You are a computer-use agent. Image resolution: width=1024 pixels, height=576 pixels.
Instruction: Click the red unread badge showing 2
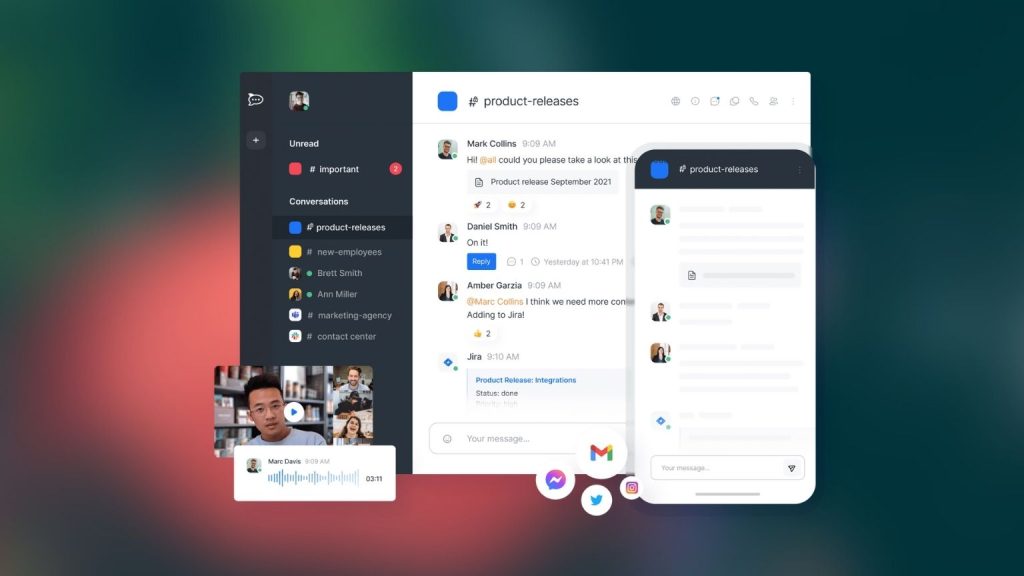click(x=395, y=169)
